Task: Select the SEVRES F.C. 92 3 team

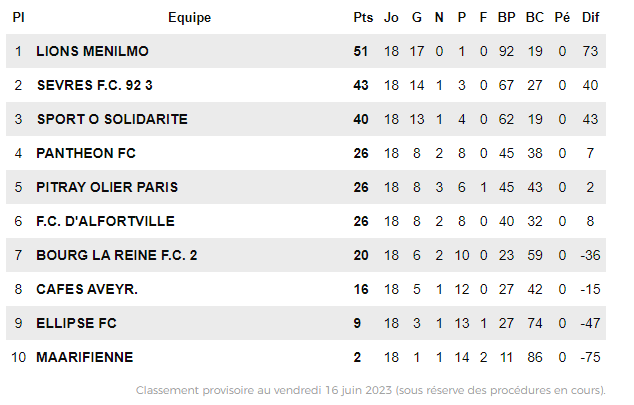Action: [x=95, y=85]
